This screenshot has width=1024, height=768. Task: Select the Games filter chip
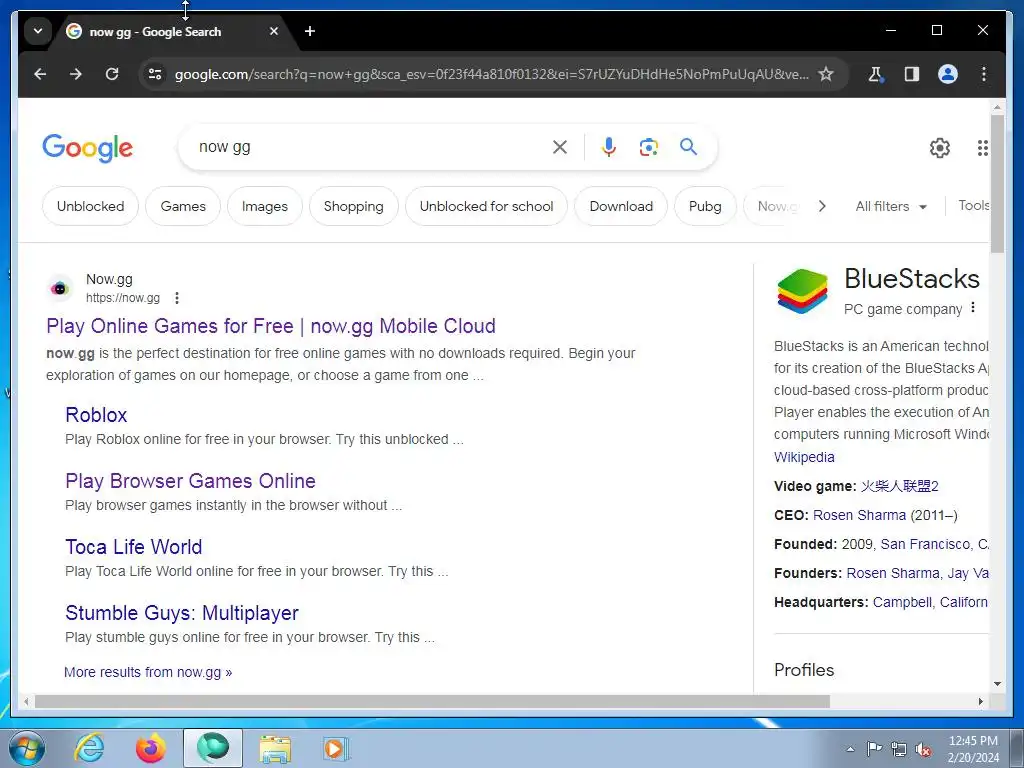(x=183, y=206)
